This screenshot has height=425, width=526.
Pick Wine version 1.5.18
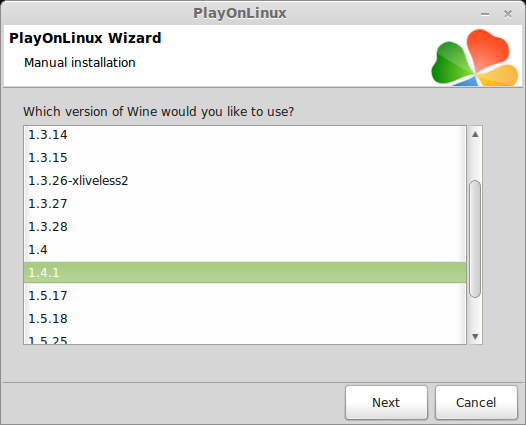[x=245, y=319]
